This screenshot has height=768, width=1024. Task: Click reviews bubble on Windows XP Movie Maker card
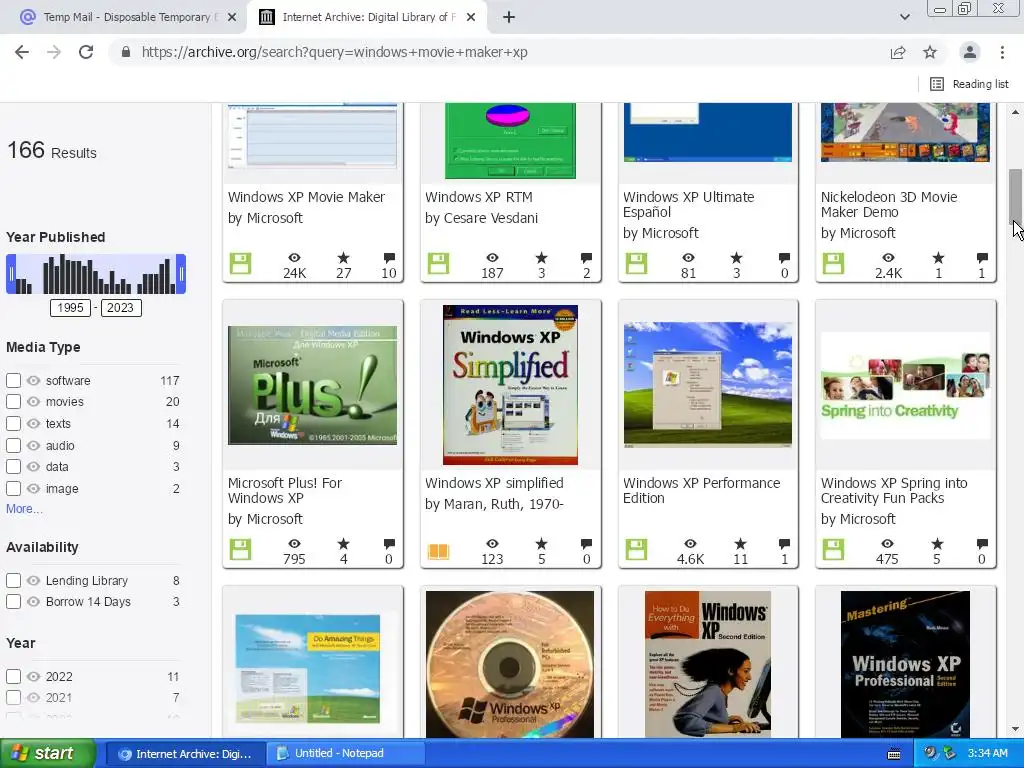pos(389,258)
